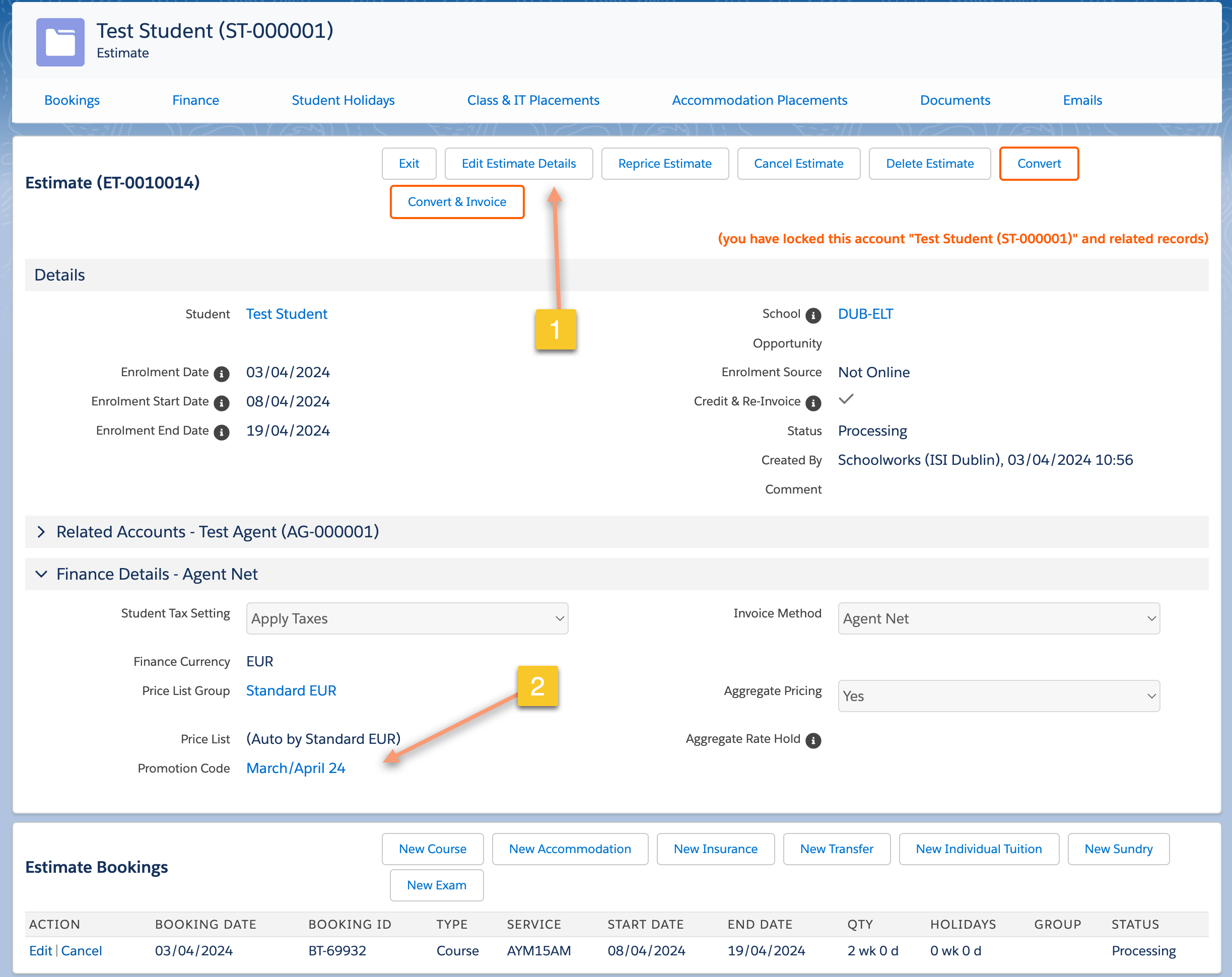The image size is (1232, 977).
Task: Open the Accommodation Placements tab
Action: (760, 100)
